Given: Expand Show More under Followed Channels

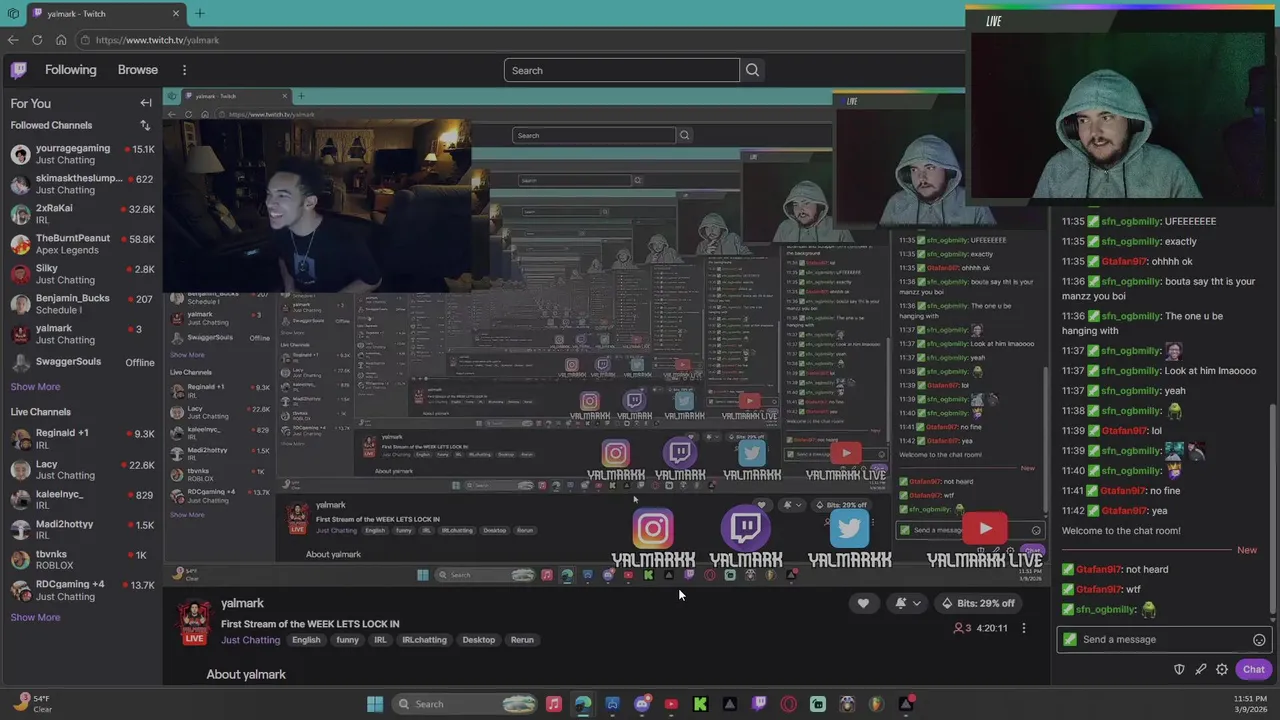Looking at the screenshot, I should pos(35,387).
